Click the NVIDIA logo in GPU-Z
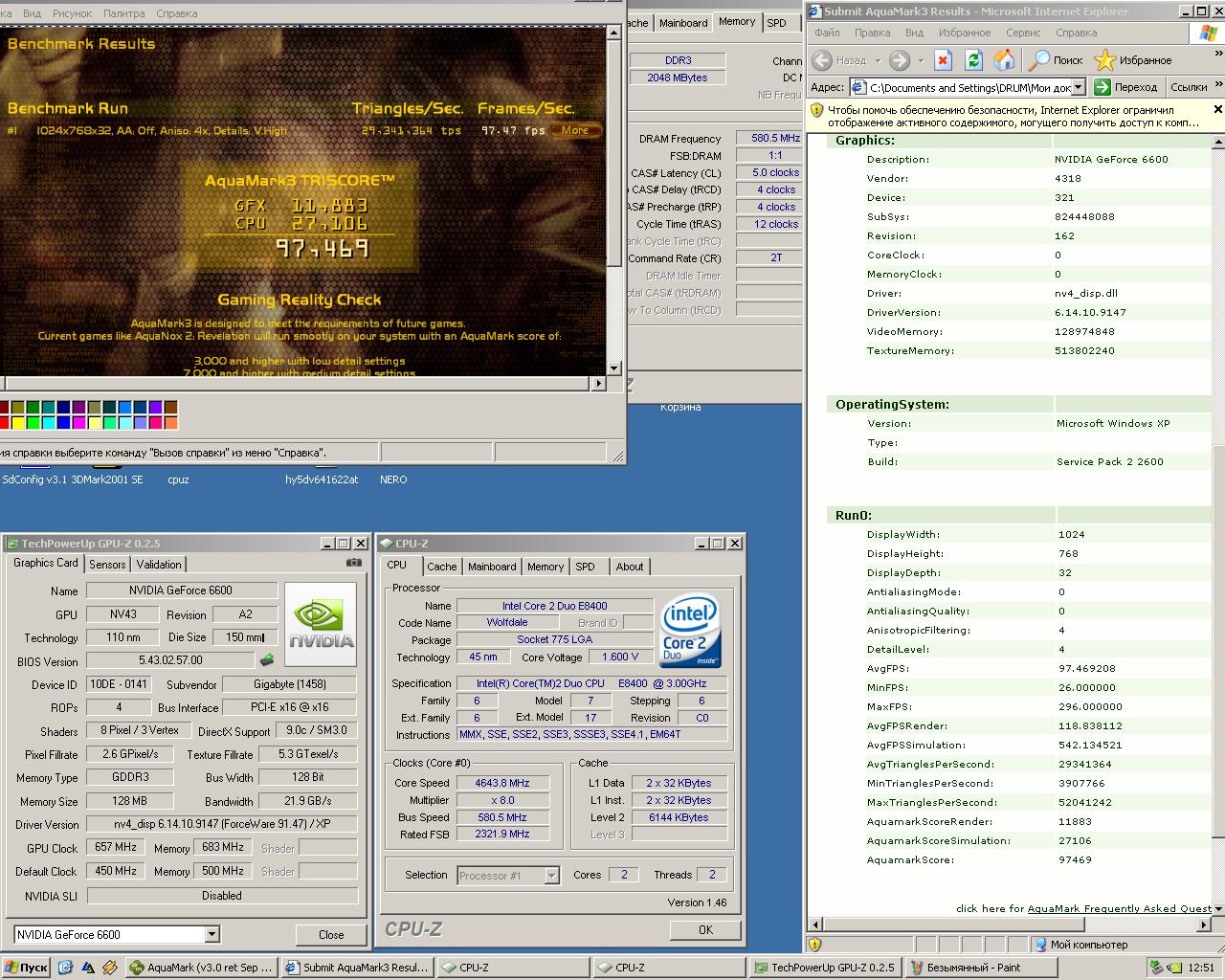The image size is (1225, 980). [x=321, y=624]
